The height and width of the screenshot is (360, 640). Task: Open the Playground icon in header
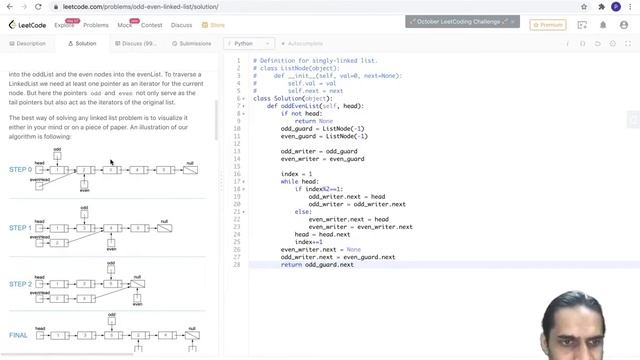[582, 25]
